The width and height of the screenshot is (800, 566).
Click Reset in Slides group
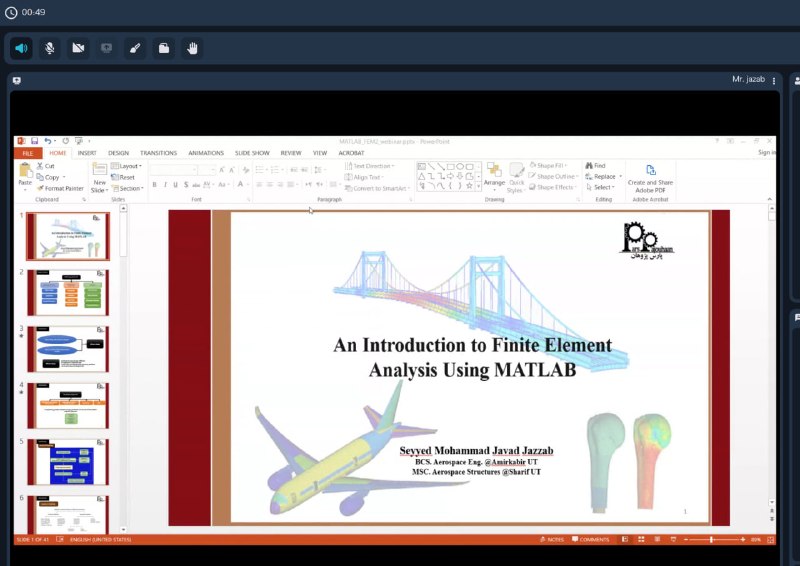click(x=123, y=177)
